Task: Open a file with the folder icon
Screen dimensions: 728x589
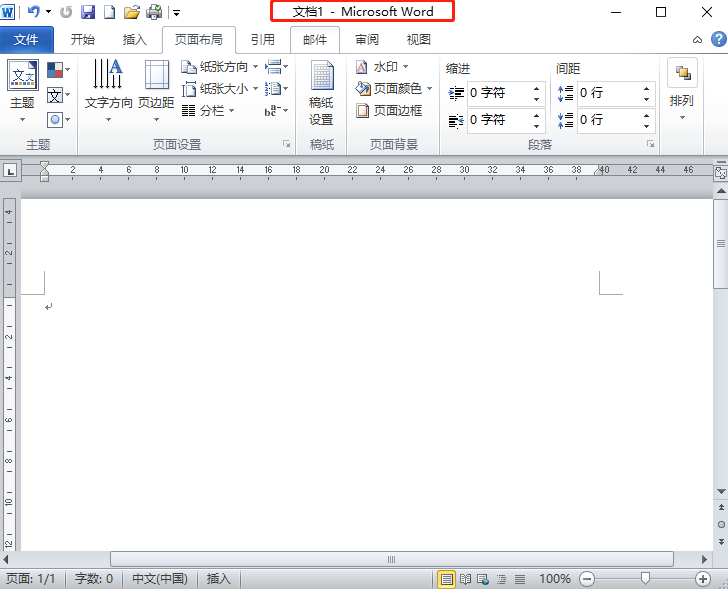Action: 132,12
